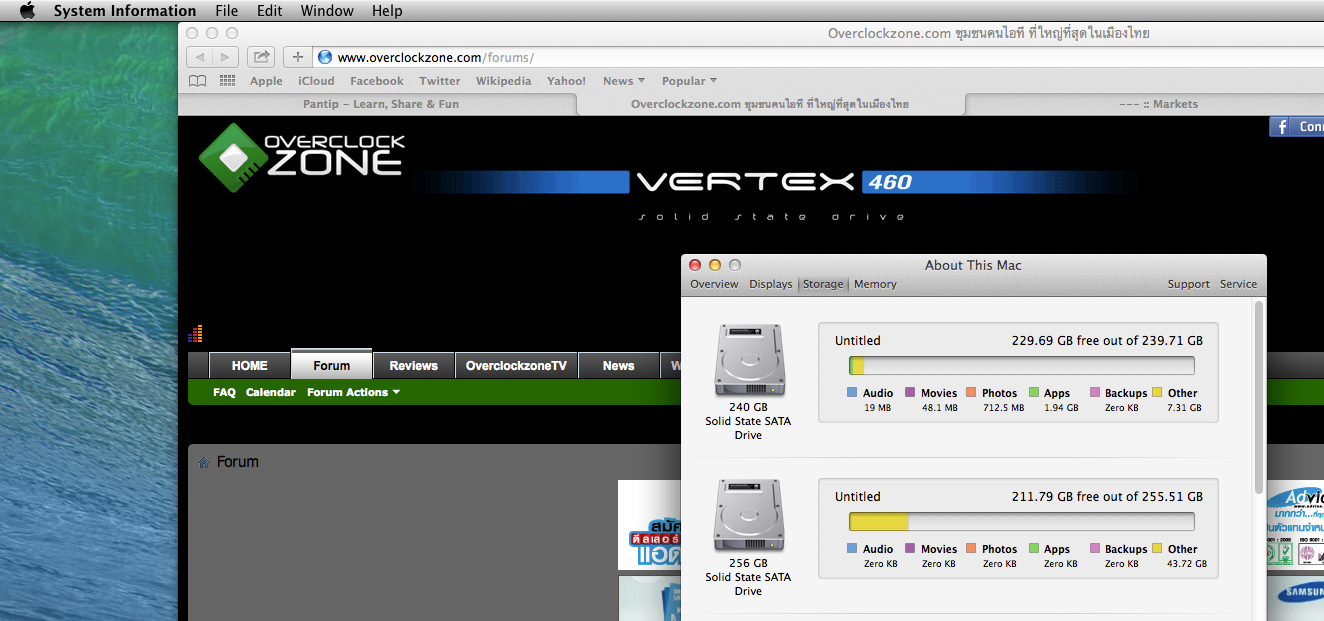Switch to Overview in About This Mac
This screenshot has height=621, width=1324.
tap(714, 284)
